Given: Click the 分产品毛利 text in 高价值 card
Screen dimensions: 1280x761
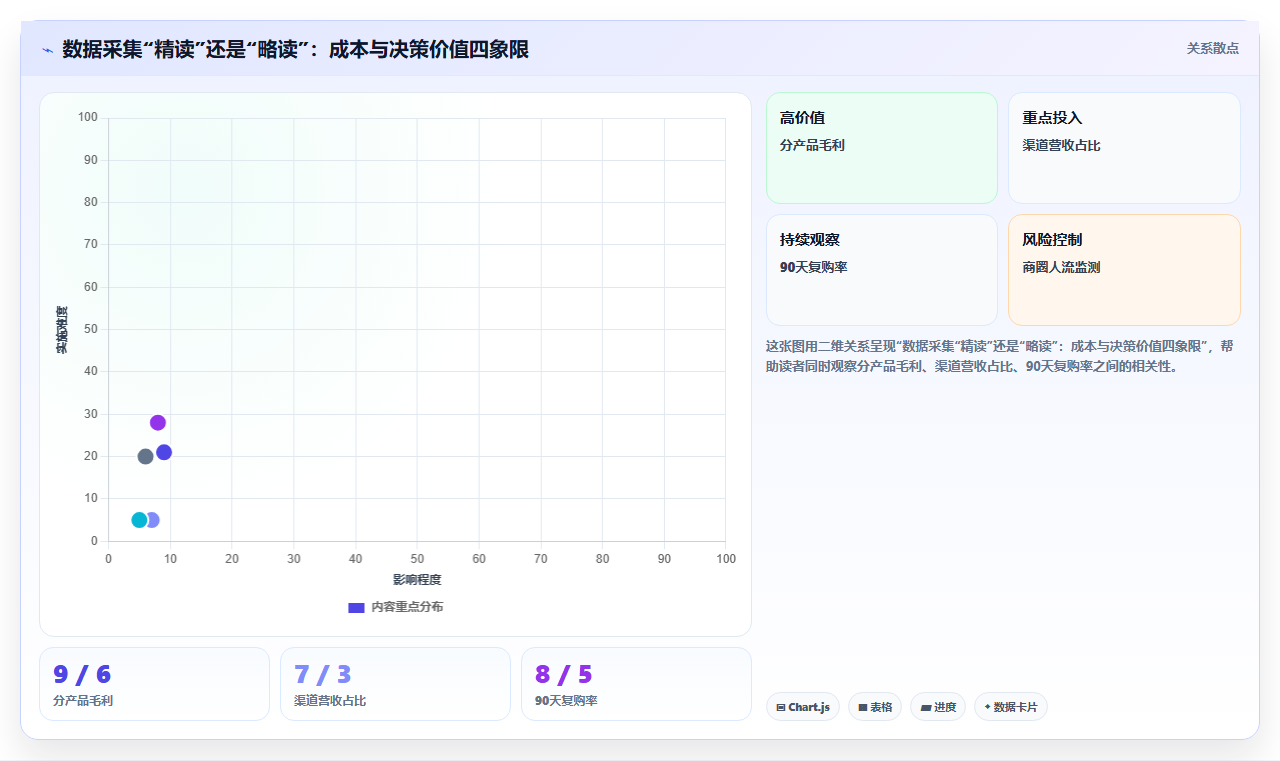Looking at the screenshot, I should (812, 145).
